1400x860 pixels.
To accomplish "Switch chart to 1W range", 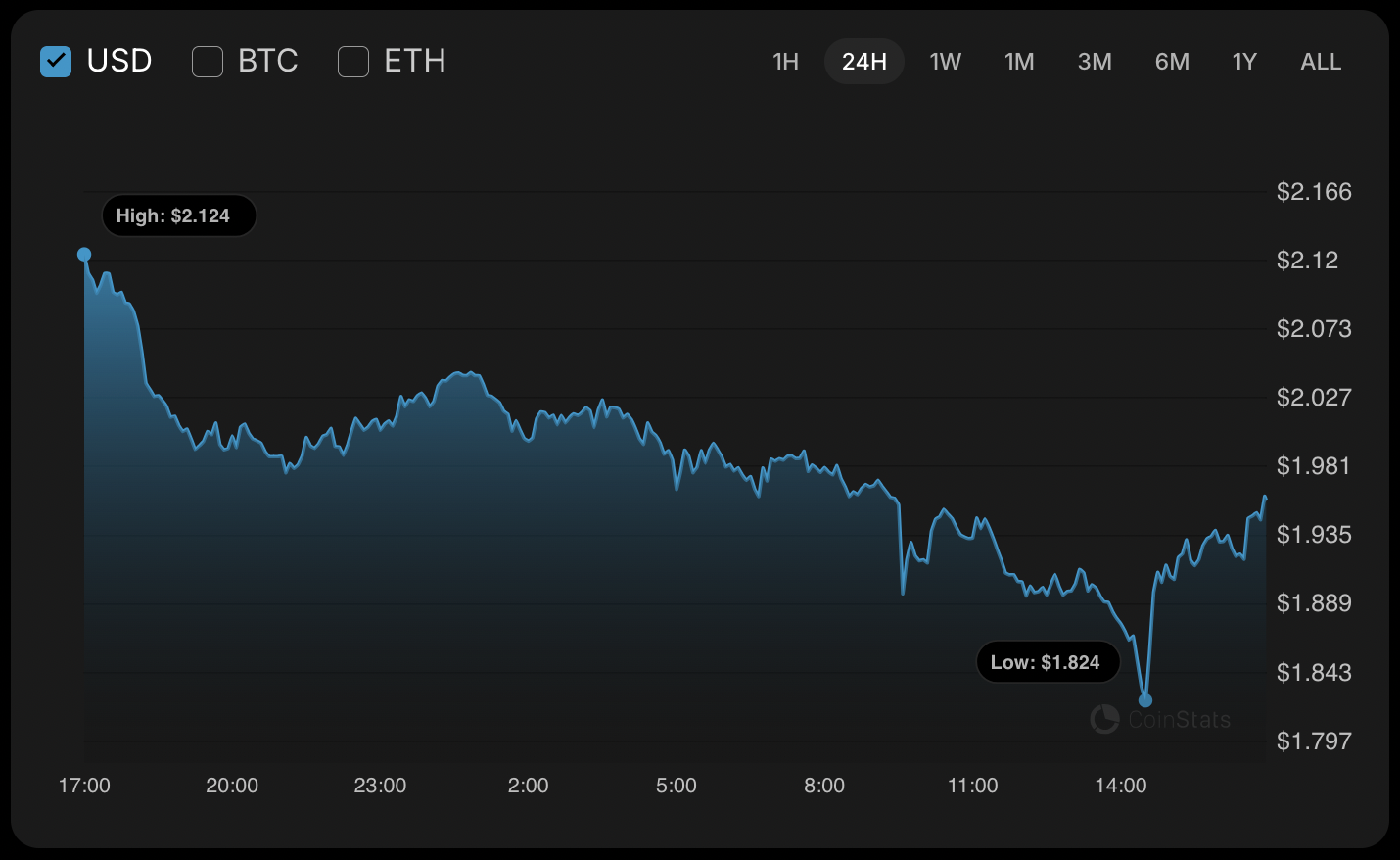I will (x=945, y=62).
